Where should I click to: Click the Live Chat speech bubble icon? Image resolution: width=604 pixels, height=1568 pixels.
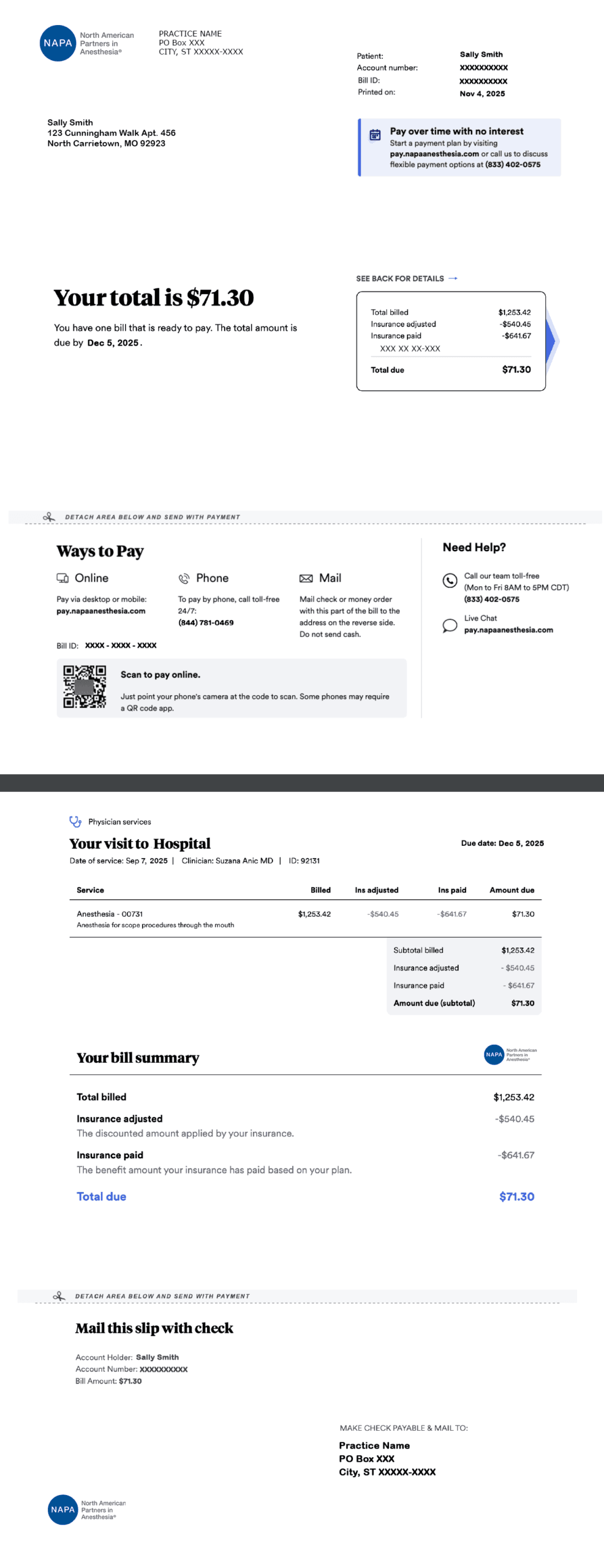pos(450,625)
